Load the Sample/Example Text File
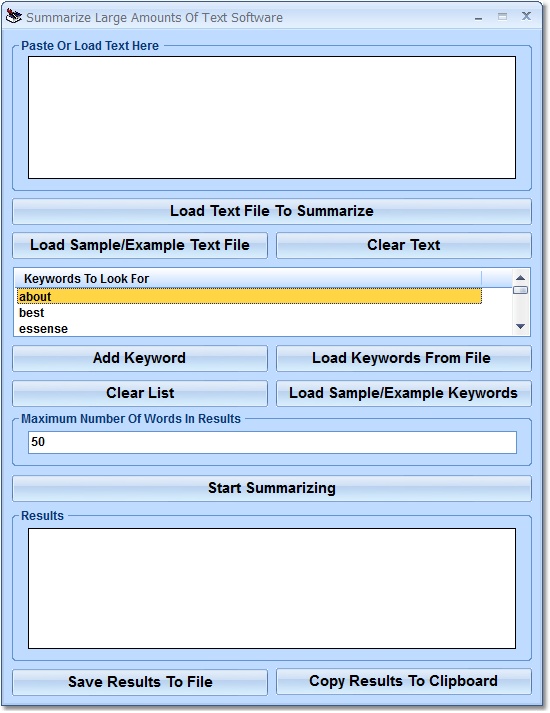 (x=140, y=245)
